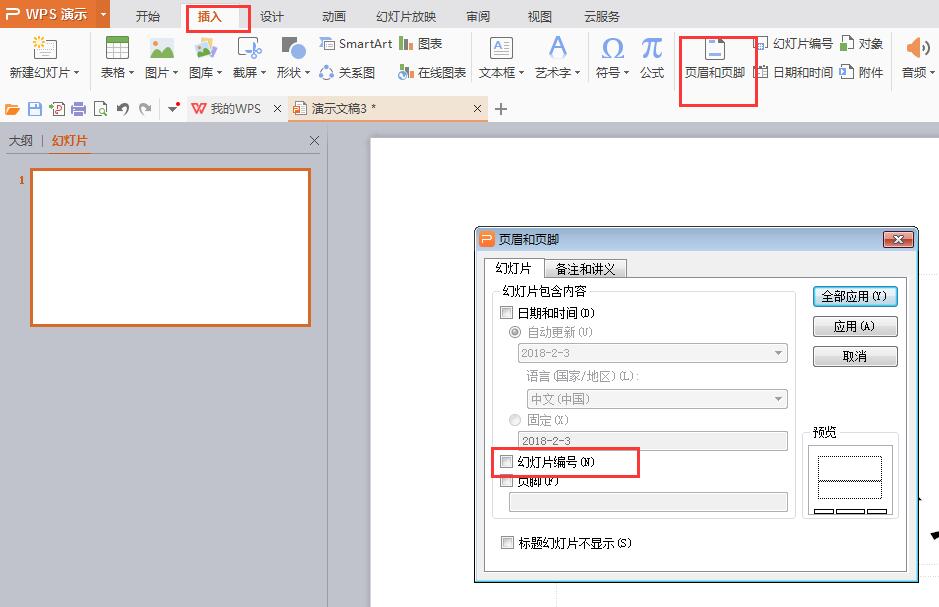The image size is (939, 607).
Task: Save the presentation with the disk icon
Action: (35, 109)
